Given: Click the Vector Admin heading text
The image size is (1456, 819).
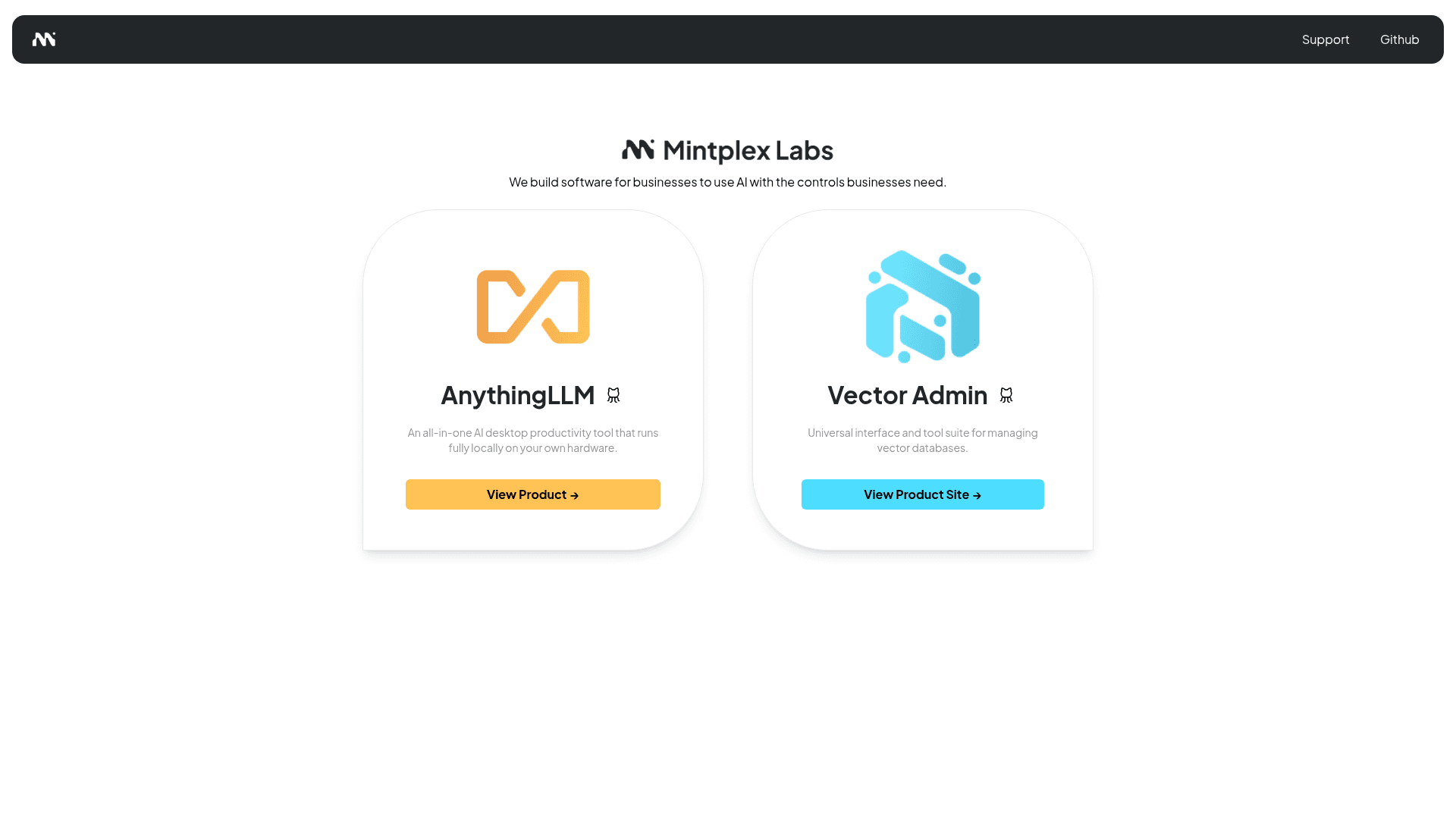Looking at the screenshot, I should click(x=908, y=395).
